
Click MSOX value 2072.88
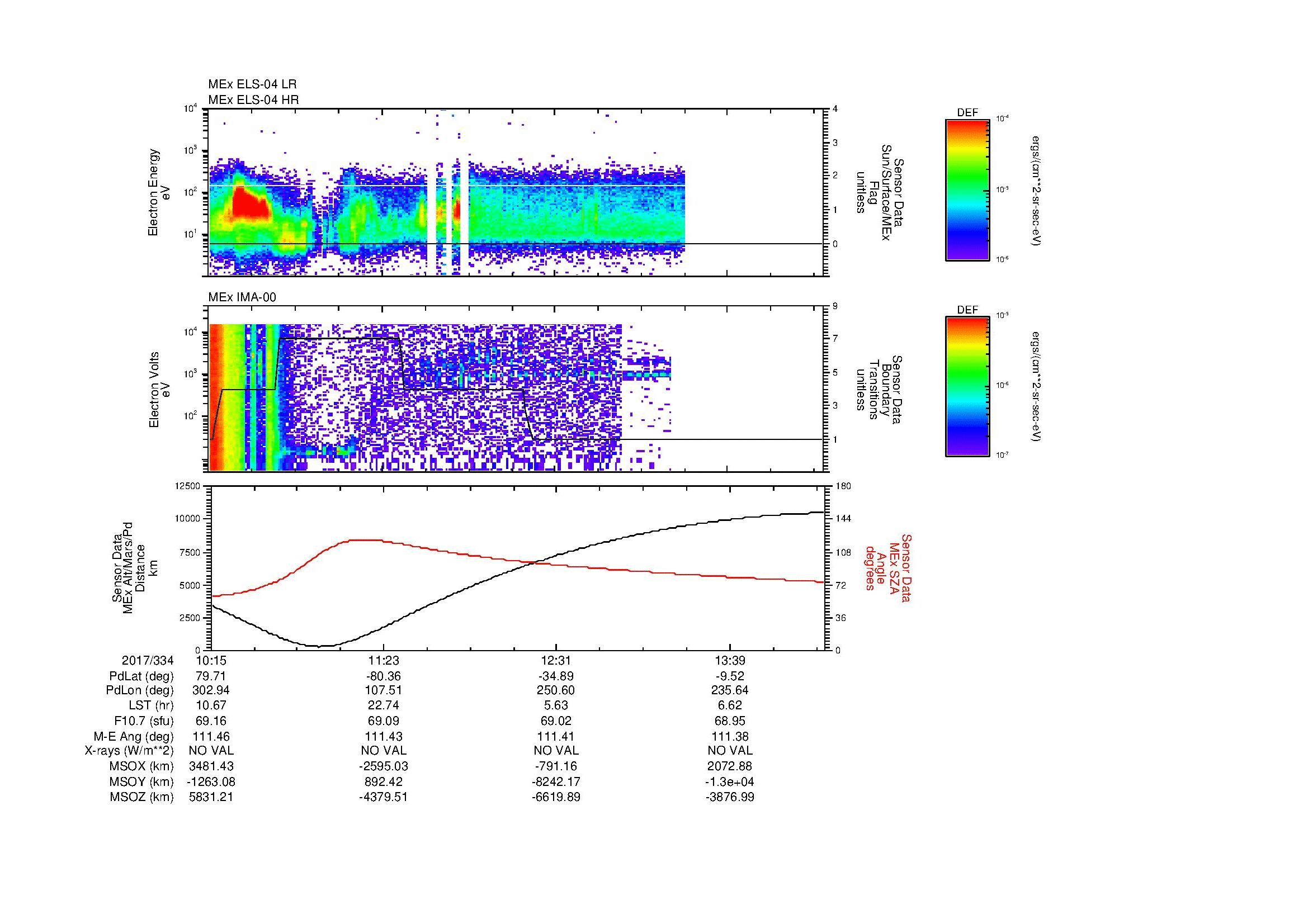point(730,766)
